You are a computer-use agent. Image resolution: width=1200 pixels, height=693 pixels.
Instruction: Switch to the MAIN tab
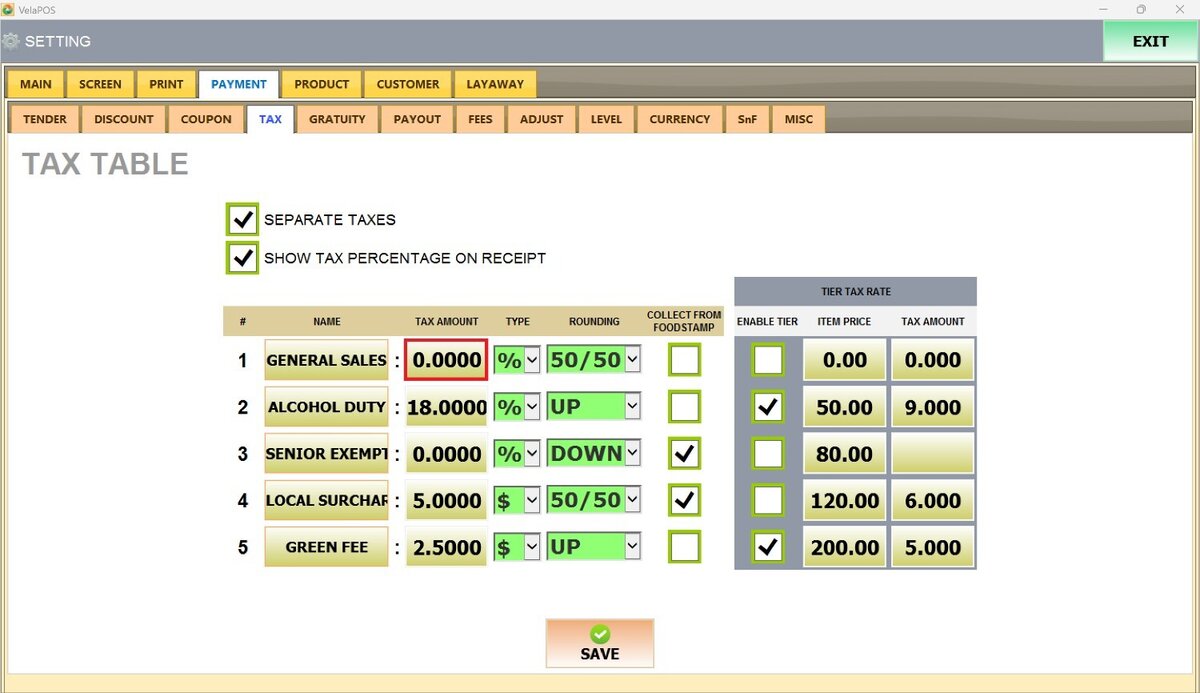click(x=36, y=84)
